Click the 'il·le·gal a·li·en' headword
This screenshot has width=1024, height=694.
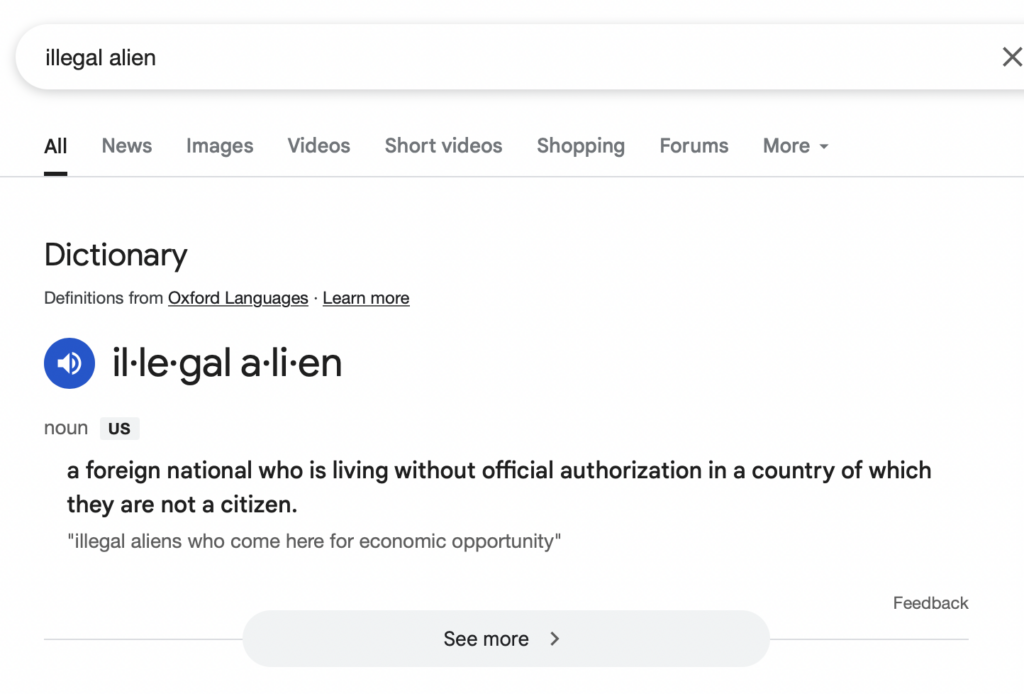point(227,363)
